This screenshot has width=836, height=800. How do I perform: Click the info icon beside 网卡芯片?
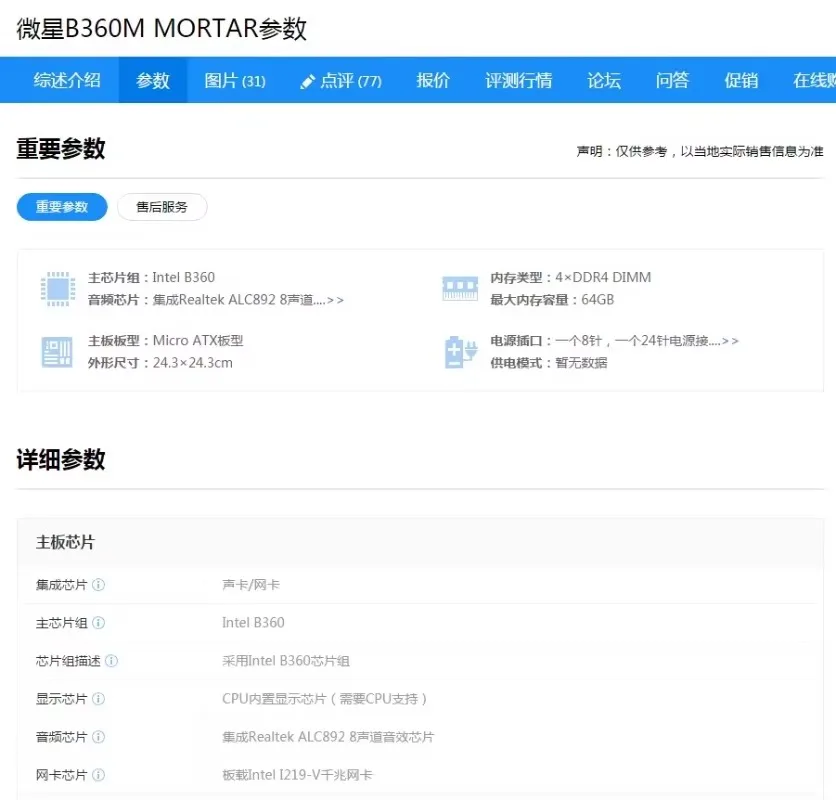[x=99, y=775]
